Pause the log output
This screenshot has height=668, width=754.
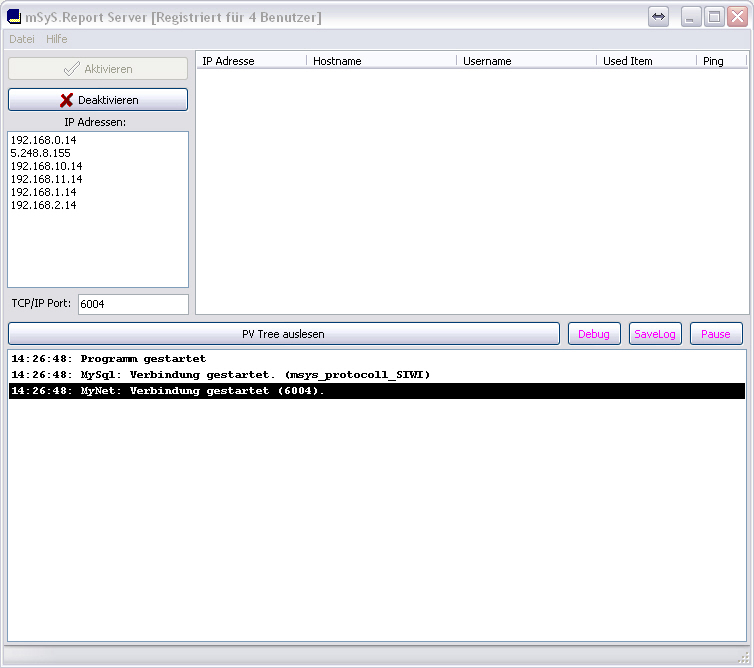[x=715, y=334]
